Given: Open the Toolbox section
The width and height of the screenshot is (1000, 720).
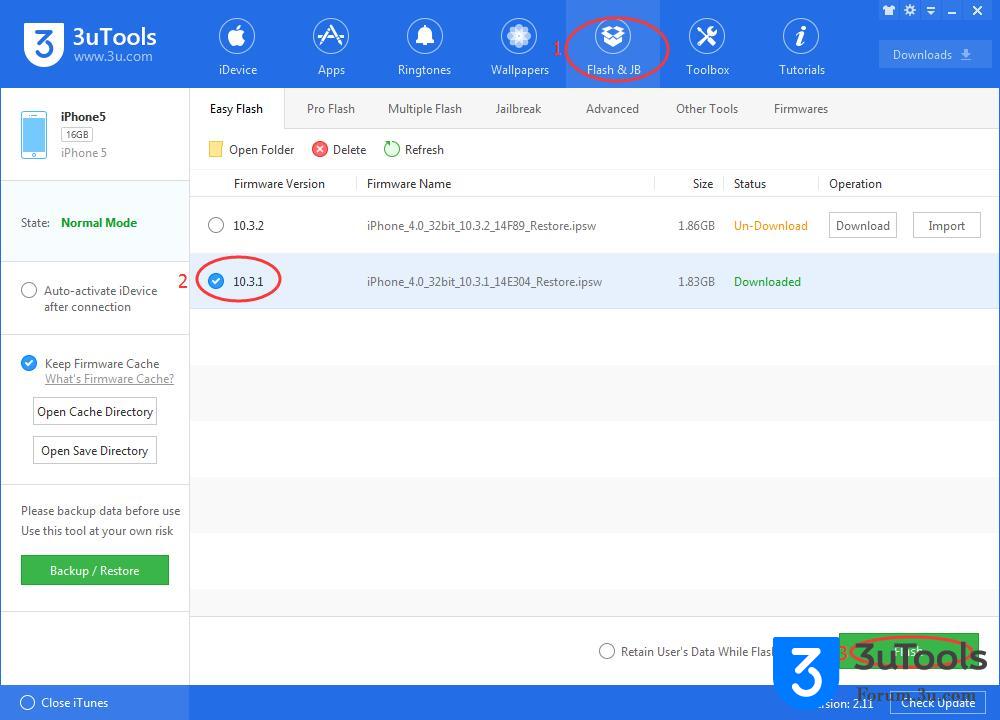Looking at the screenshot, I should (707, 48).
